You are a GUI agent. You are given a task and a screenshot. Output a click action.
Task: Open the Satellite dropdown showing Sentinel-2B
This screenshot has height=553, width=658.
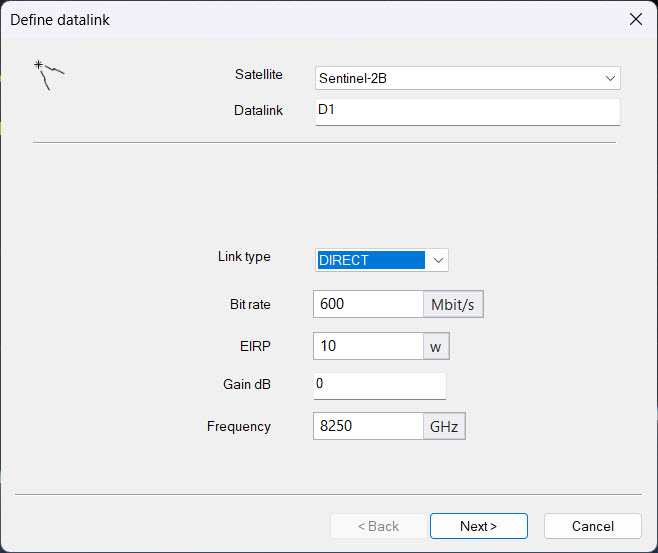[460, 78]
